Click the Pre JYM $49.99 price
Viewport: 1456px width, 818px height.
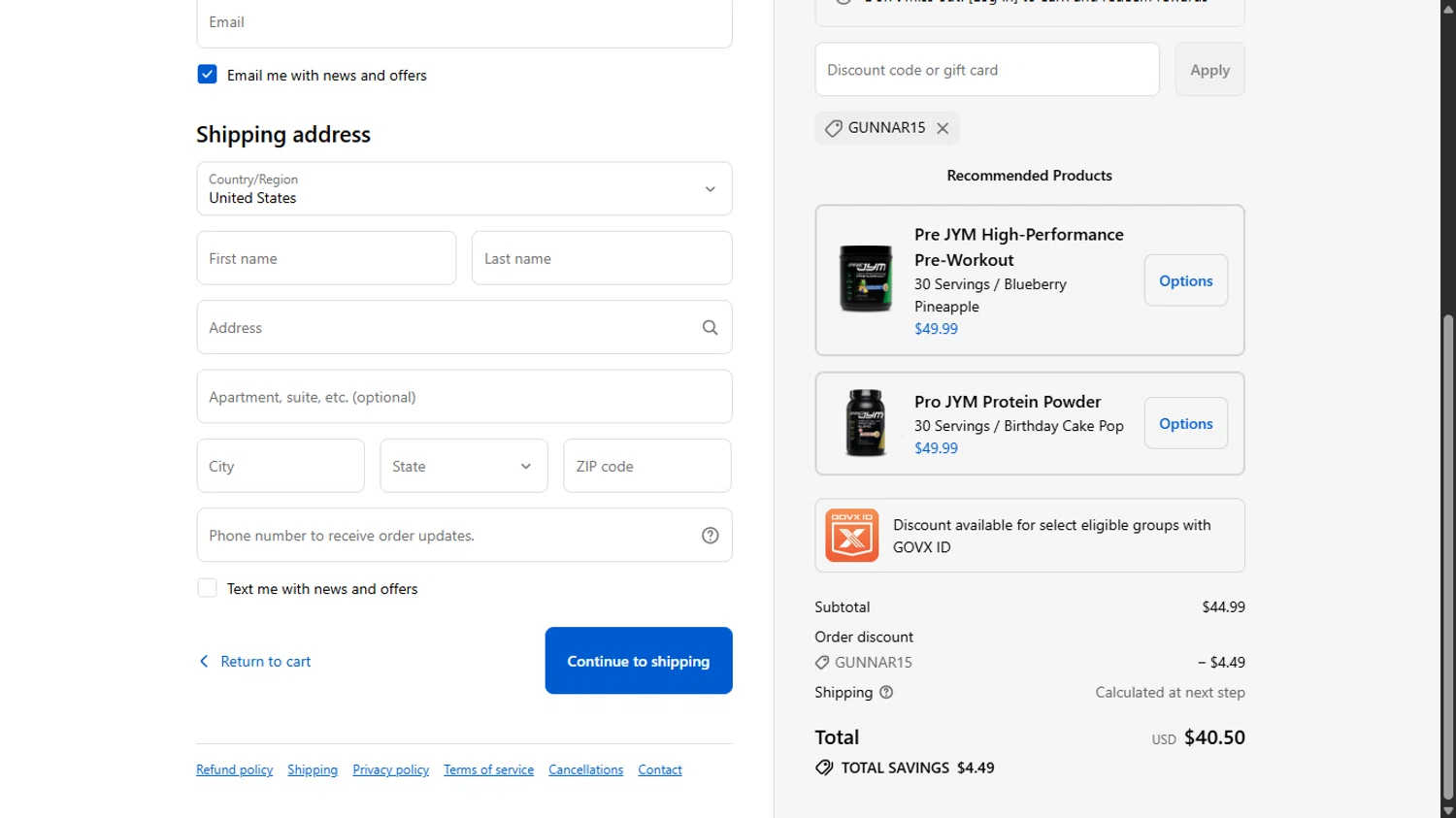point(936,329)
